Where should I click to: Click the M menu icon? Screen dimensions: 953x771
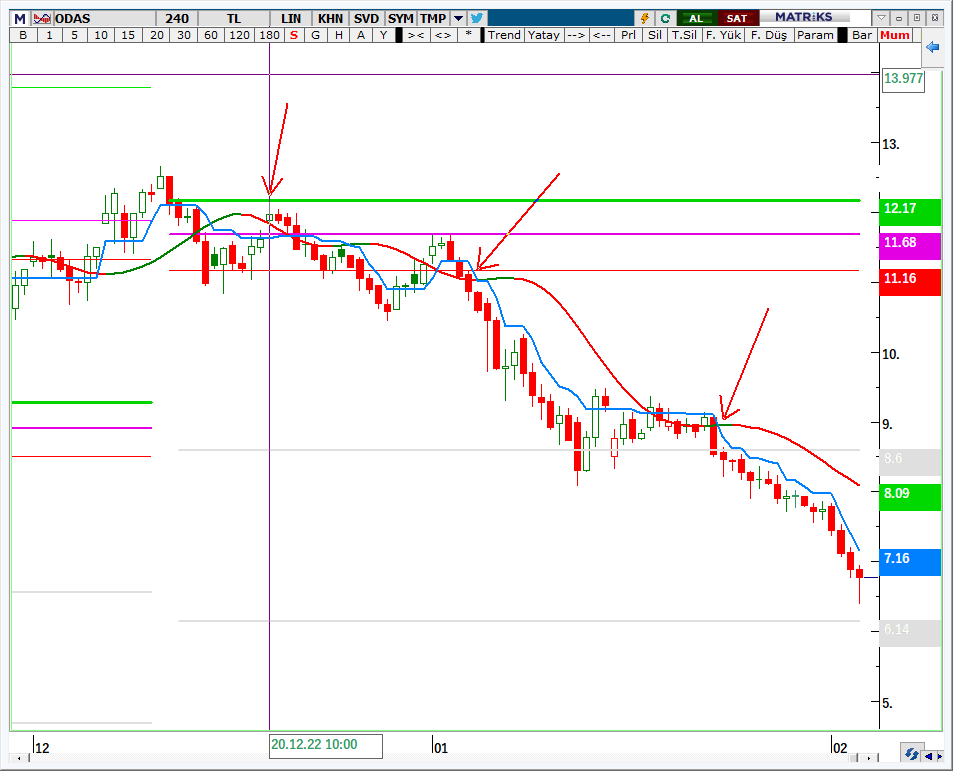20,18
